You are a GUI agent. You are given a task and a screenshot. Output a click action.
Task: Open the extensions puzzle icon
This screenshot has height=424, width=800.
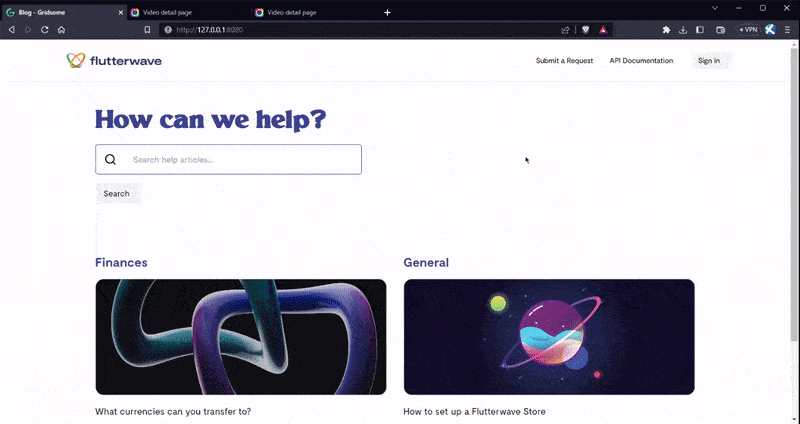[x=666, y=30]
